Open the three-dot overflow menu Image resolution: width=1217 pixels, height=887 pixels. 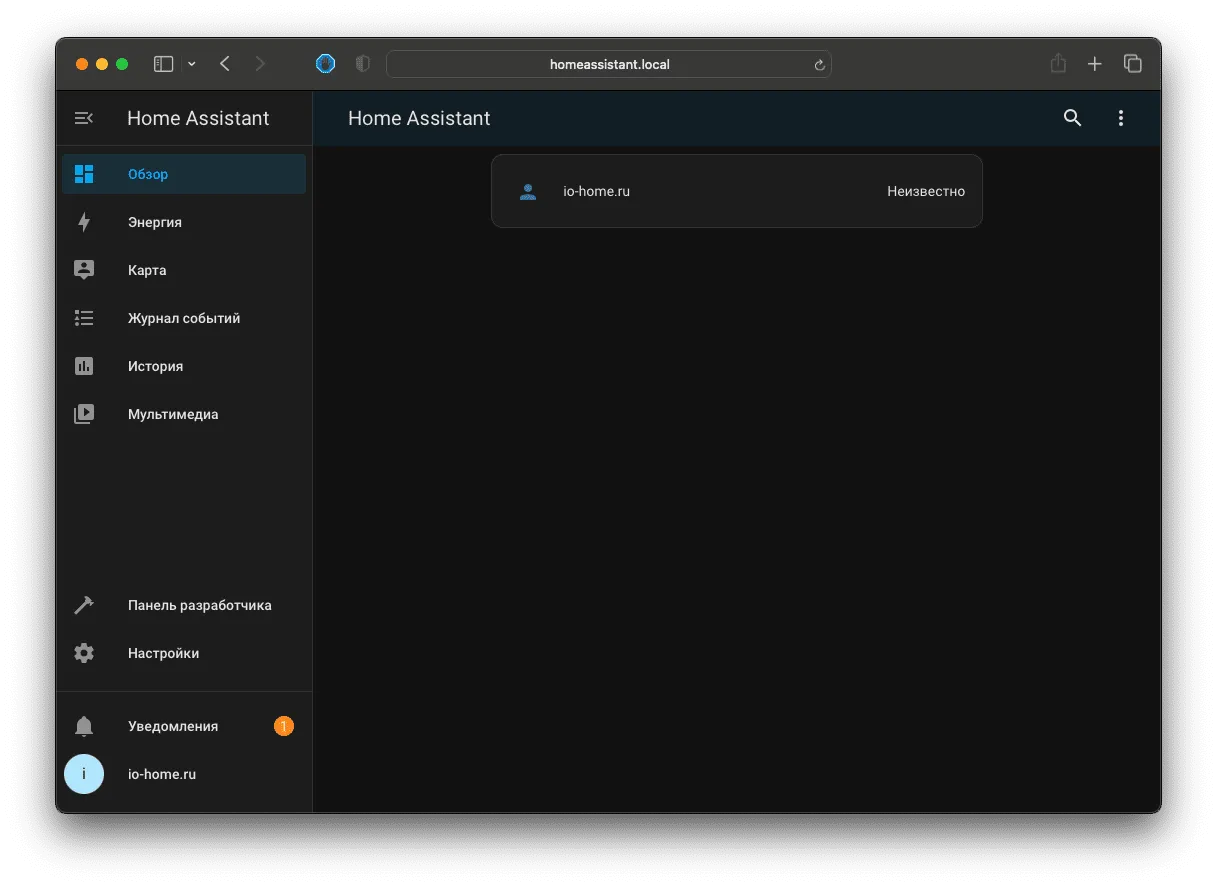(x=1120, y=118)
